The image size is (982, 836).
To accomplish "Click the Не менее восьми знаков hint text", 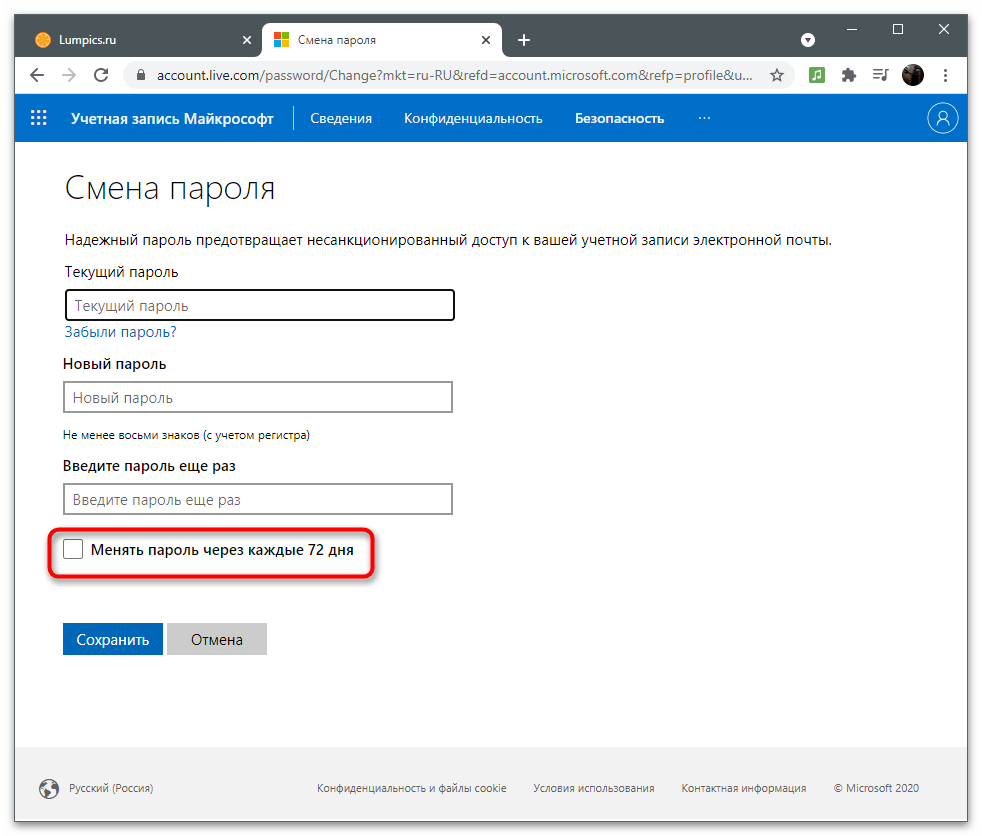I will click(x=186, y=435).
